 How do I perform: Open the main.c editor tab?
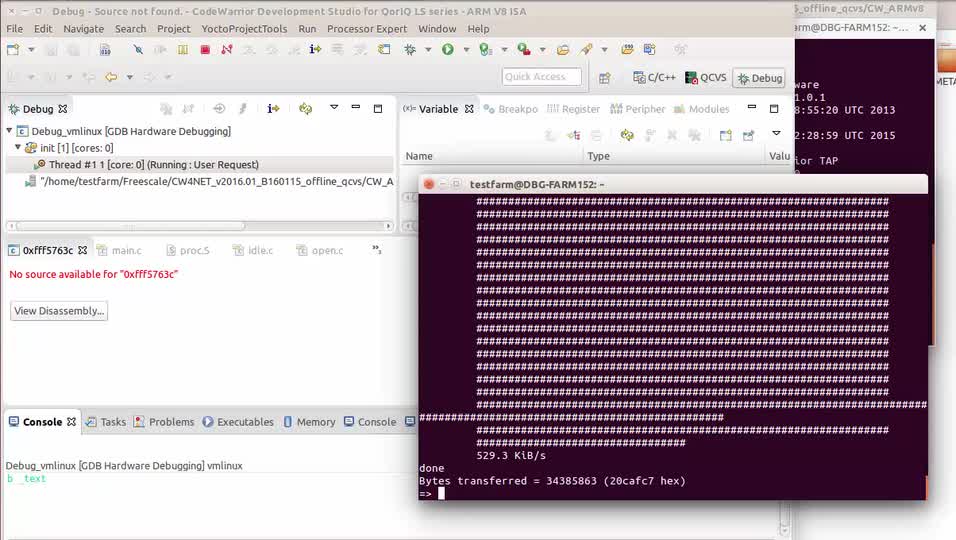pyautogui.click(x=126, y=250)
